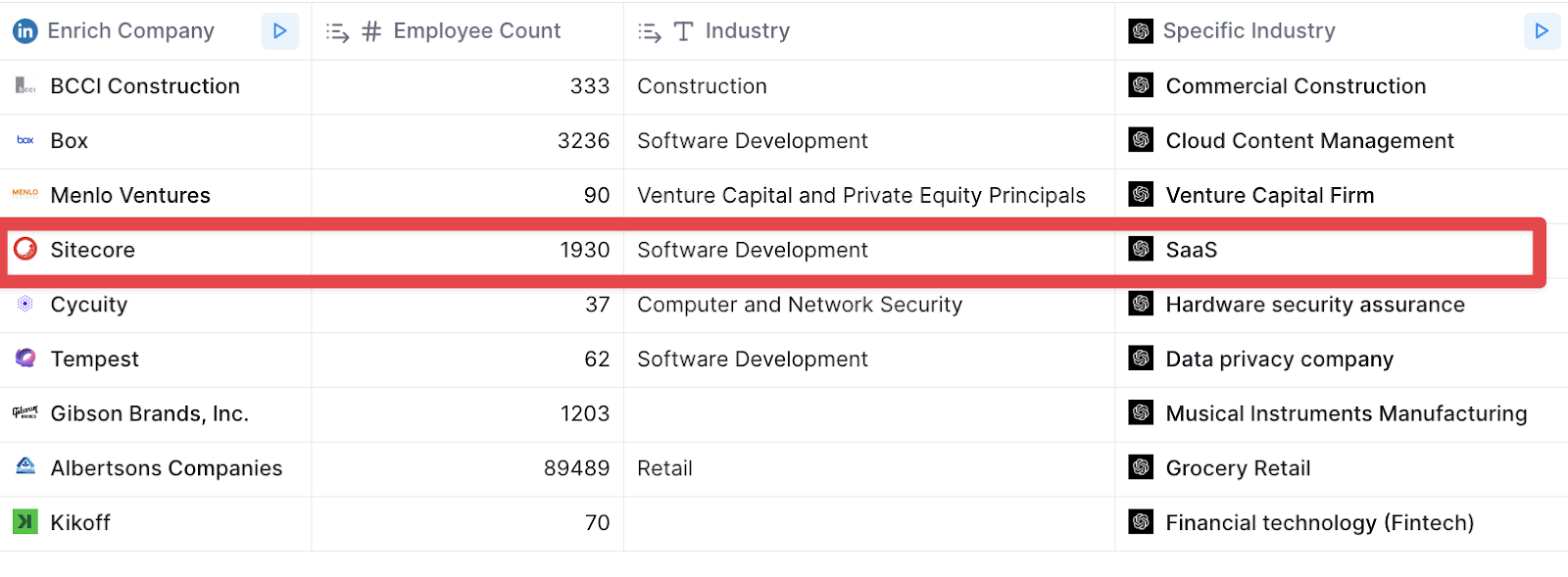Click the Kikoff green logo icon
The image size is (1568, 577).
[x=25, y=522]
